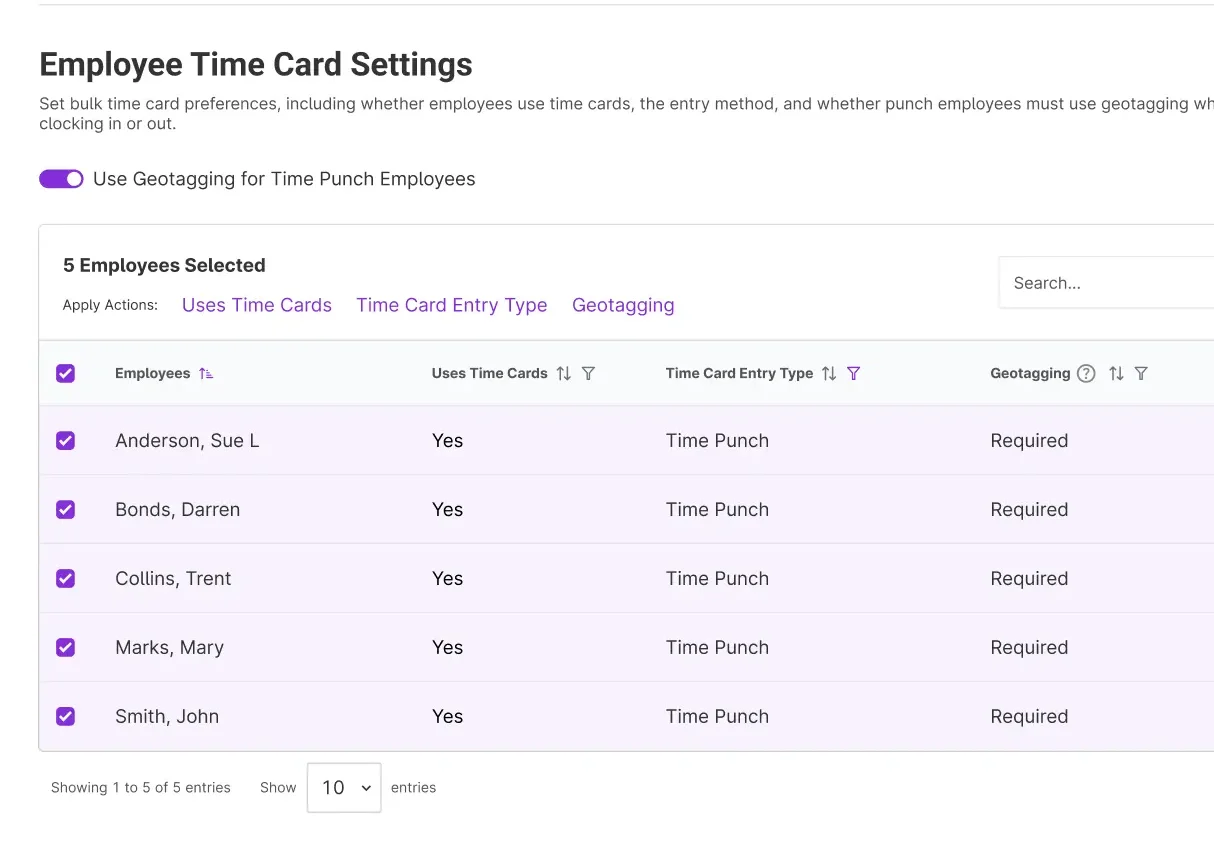Apply the Time Card Entry Type action
This screenshot has width=1214, height=868.
[x=451, y=305]
